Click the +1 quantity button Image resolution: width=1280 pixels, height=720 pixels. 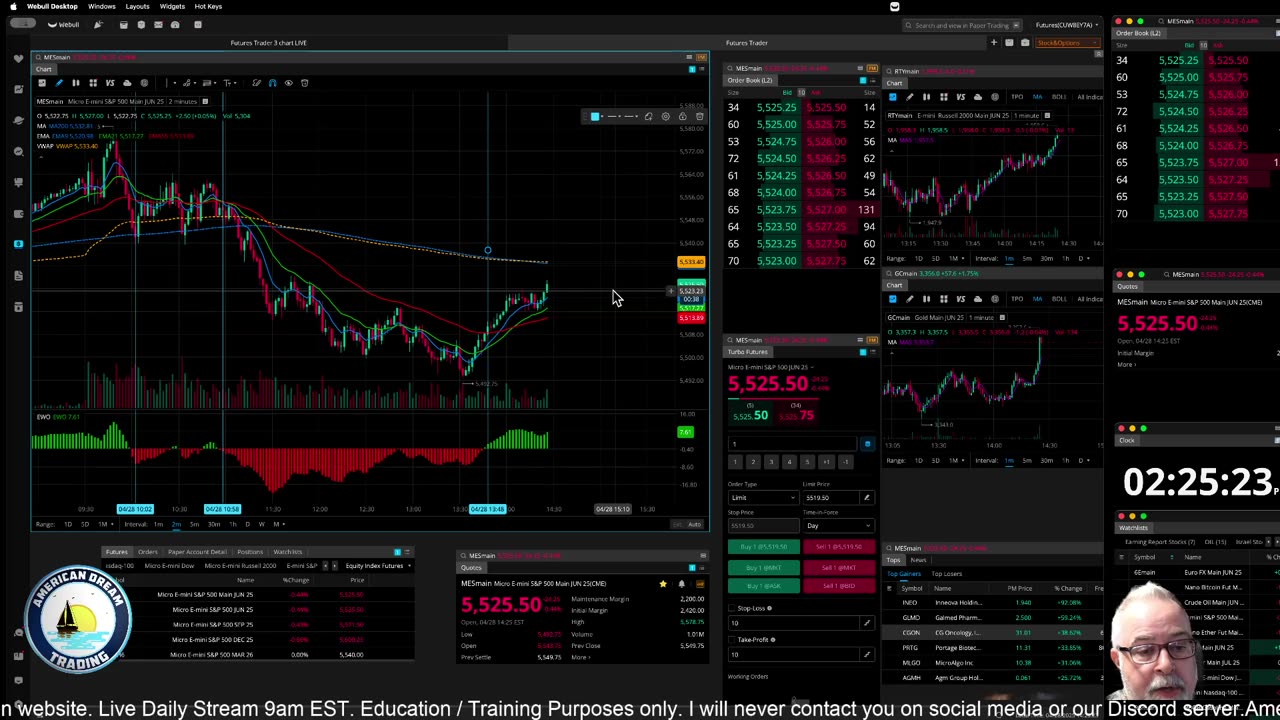(x=826, y=462)
